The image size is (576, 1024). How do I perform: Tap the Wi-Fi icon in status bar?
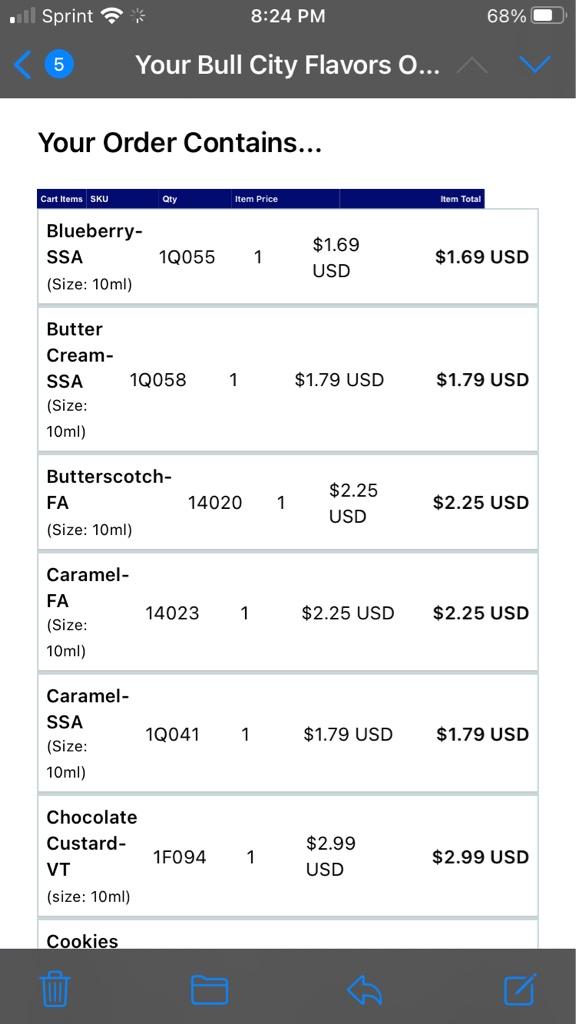112,16
